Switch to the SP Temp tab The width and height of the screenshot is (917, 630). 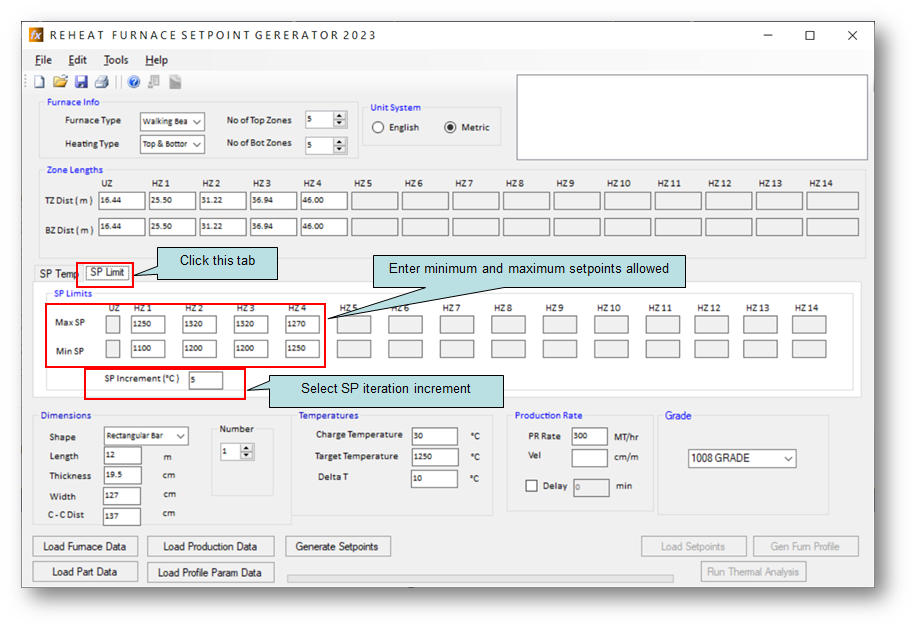(57, 274)
